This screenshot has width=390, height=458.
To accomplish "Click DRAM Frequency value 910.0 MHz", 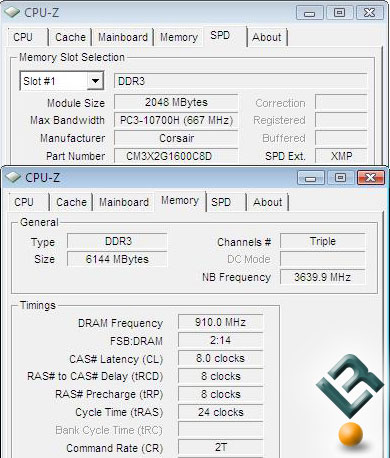I will (x=220, y=322).
